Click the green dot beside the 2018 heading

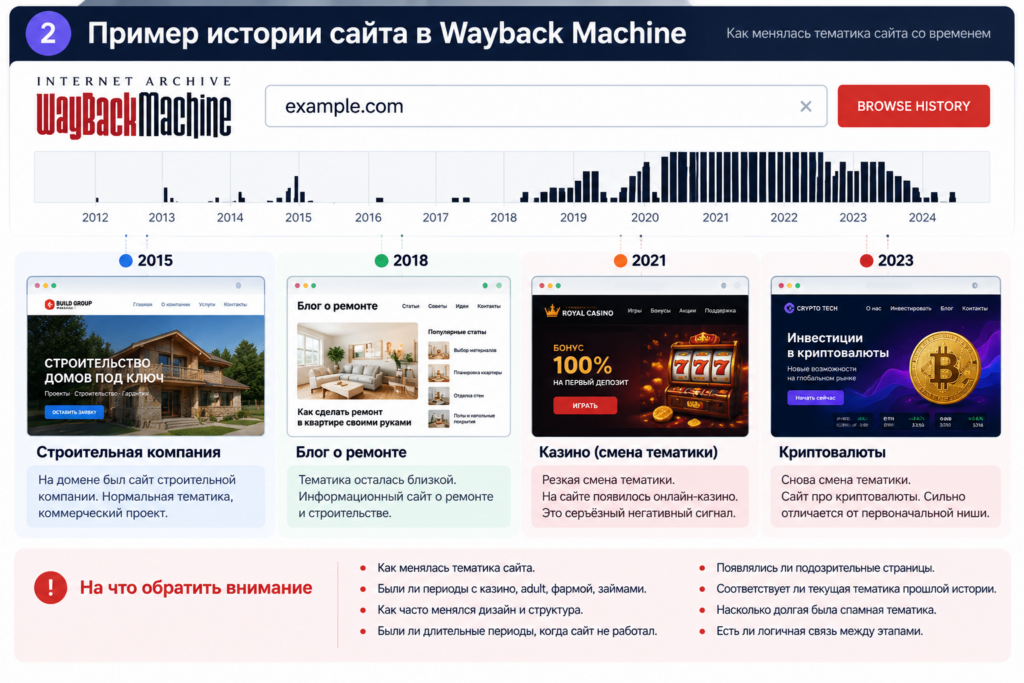coord(381,261)
